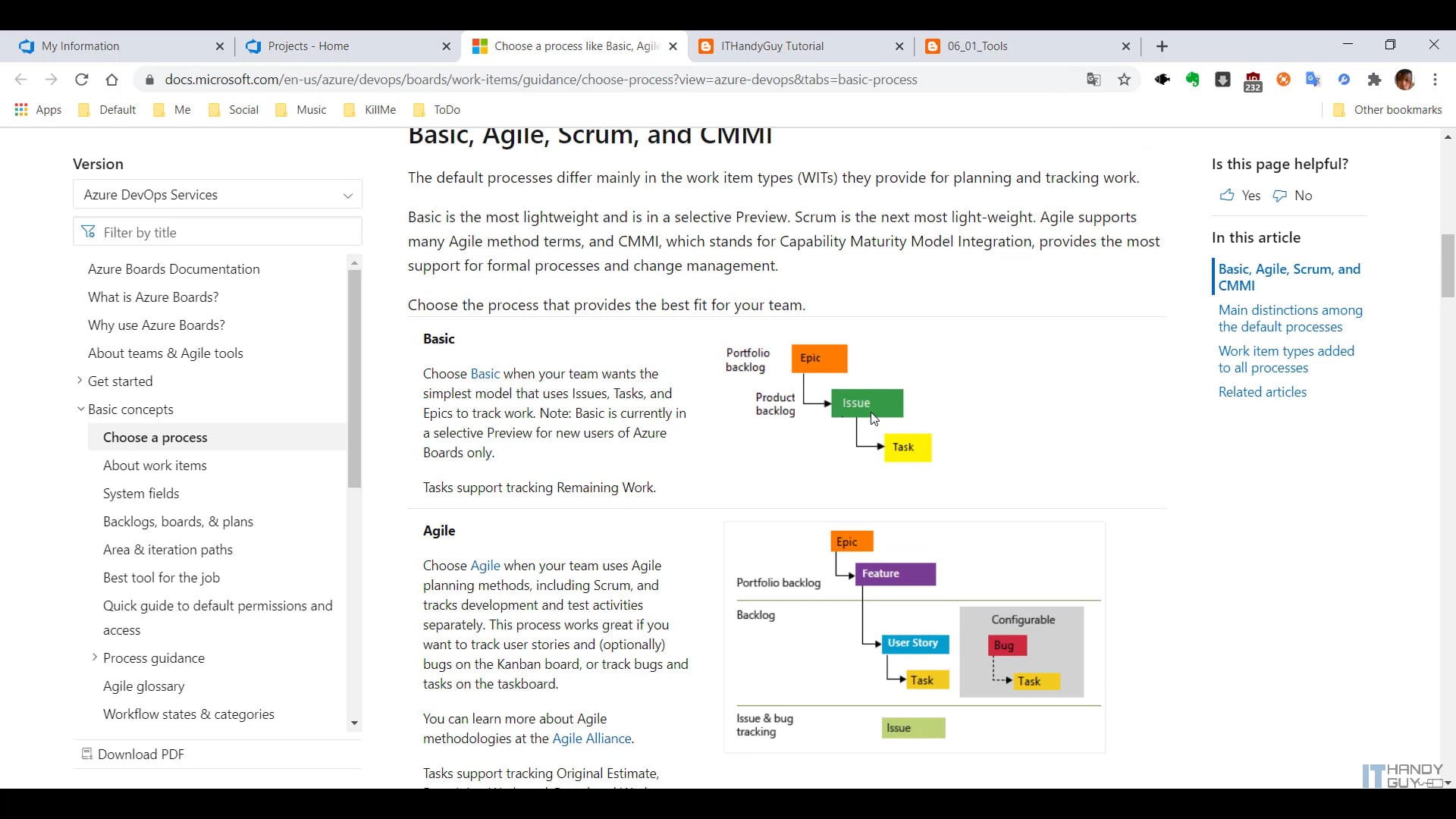Expand the Process guidance subsection

tap(95, 657)
